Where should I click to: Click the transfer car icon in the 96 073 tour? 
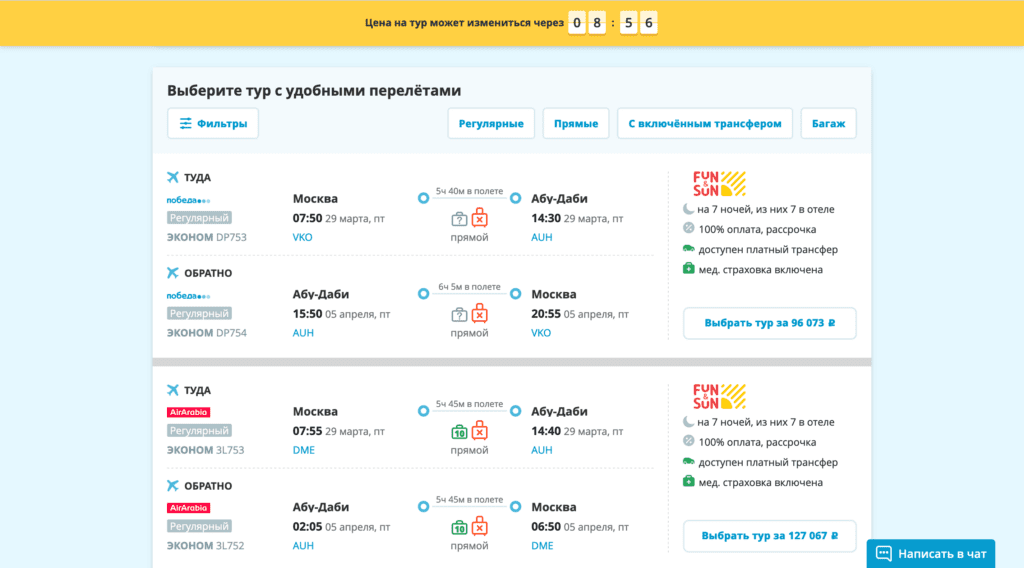pos(688,249)
